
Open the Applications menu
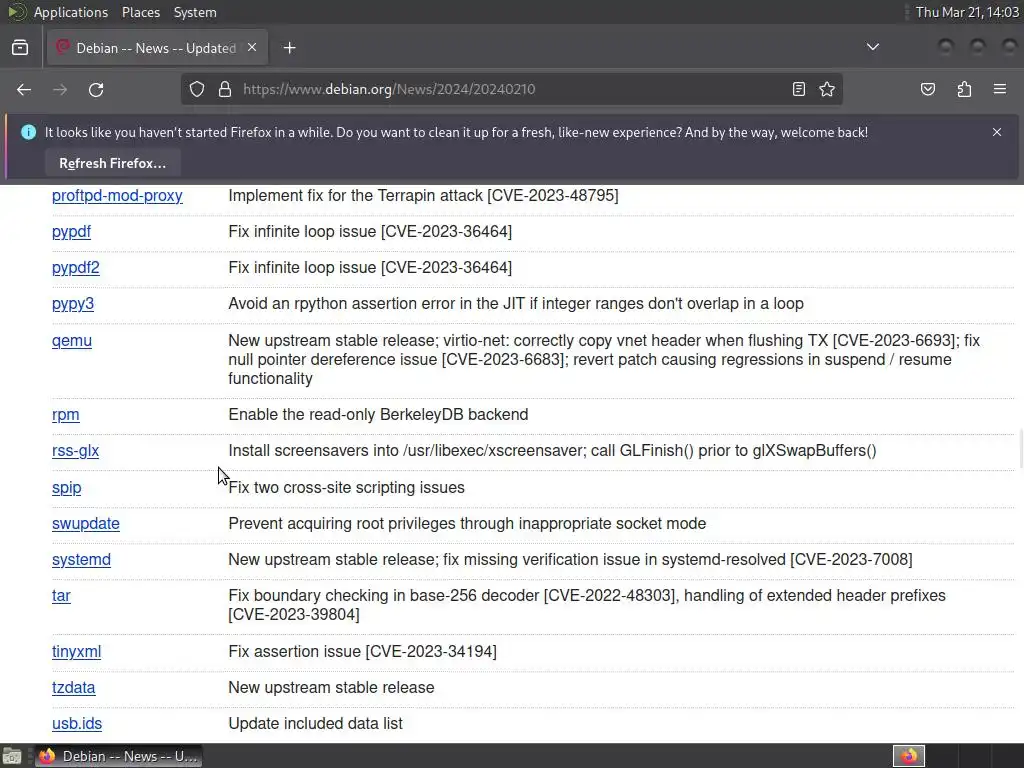click(x=71, y=12)
